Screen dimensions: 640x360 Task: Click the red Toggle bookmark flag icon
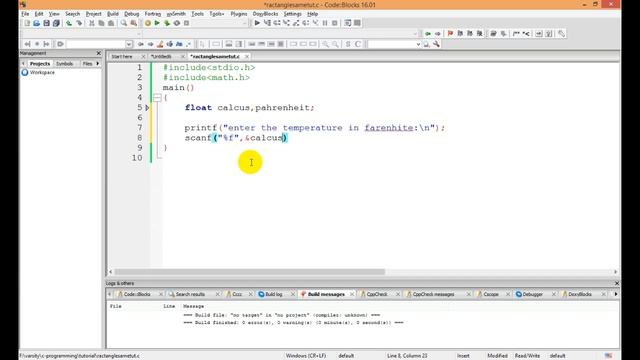pos(450,33)
